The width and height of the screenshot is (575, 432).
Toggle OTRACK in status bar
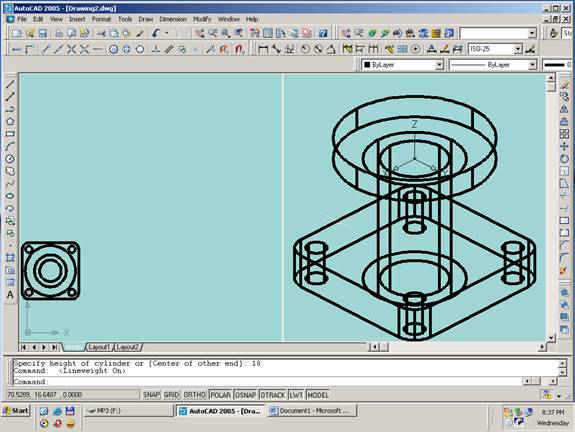[273, 395]
